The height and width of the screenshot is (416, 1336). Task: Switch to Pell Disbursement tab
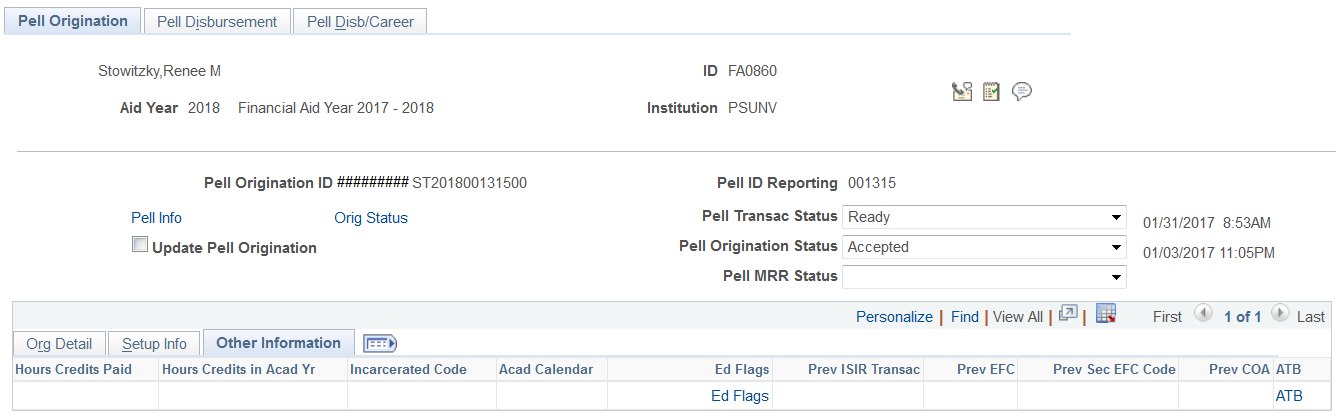pos(217,21)
